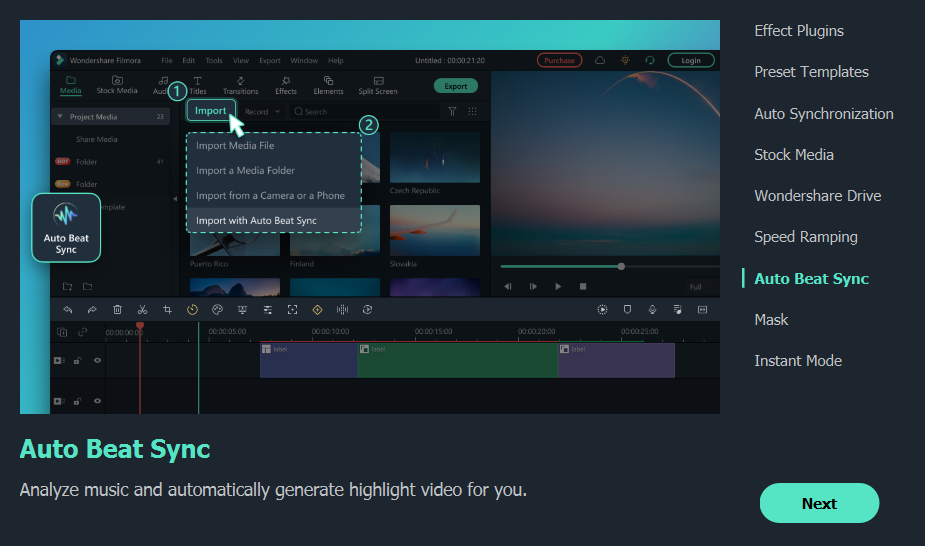Click the Undo arrow in timeline toolbar
The image size is (925, 546).
(67, 310)
